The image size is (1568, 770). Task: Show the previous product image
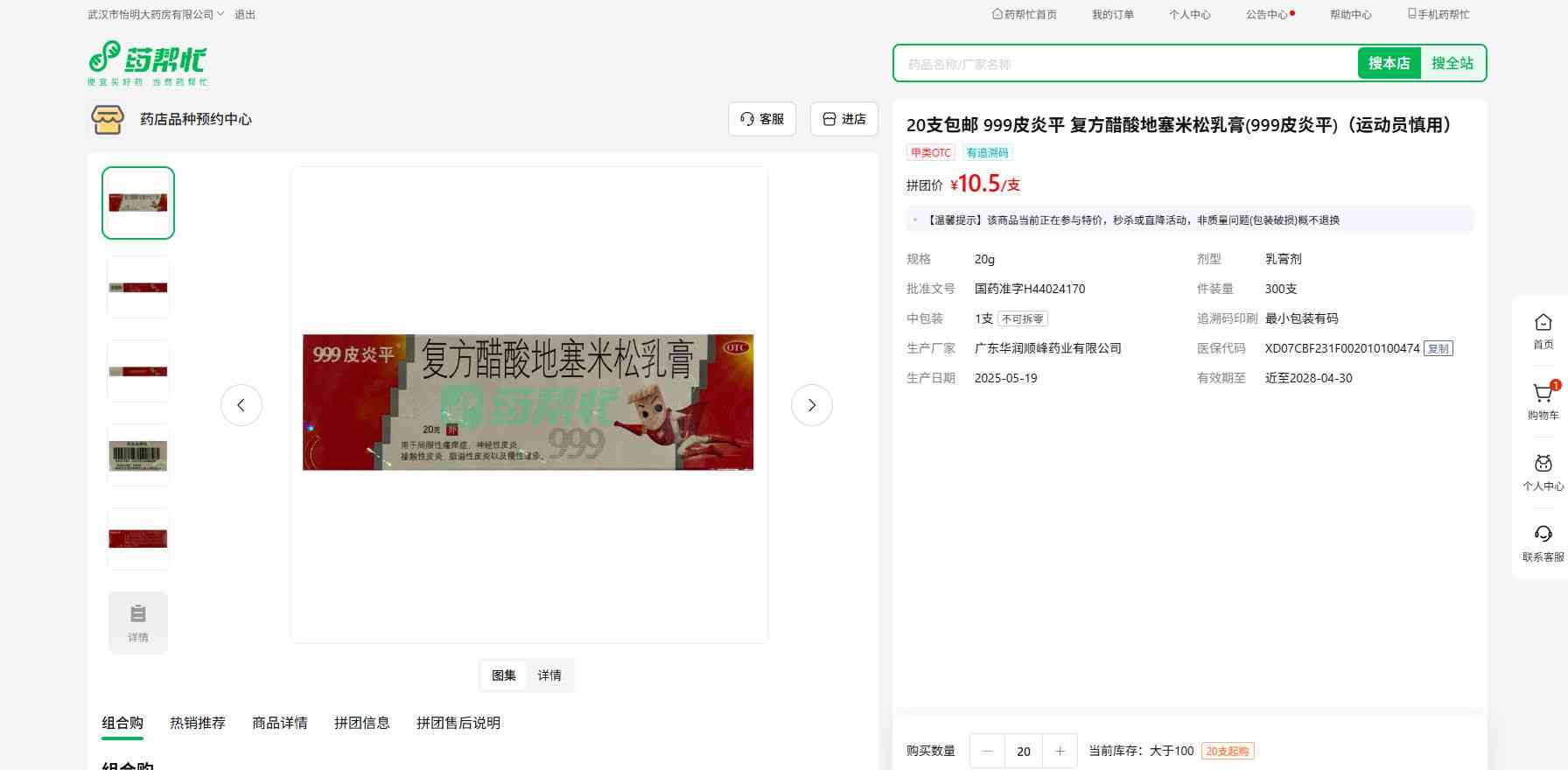tap(241, 405)
